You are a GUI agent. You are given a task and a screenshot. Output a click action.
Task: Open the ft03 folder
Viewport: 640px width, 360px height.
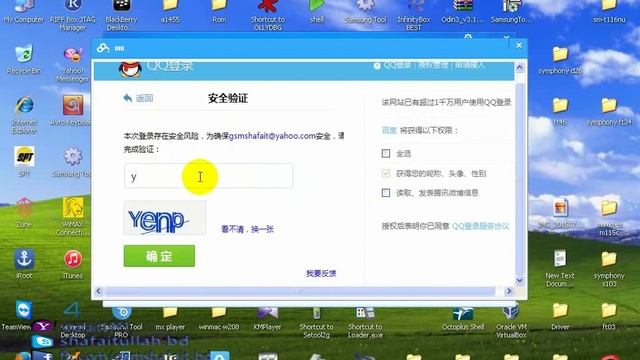(609, 316)
